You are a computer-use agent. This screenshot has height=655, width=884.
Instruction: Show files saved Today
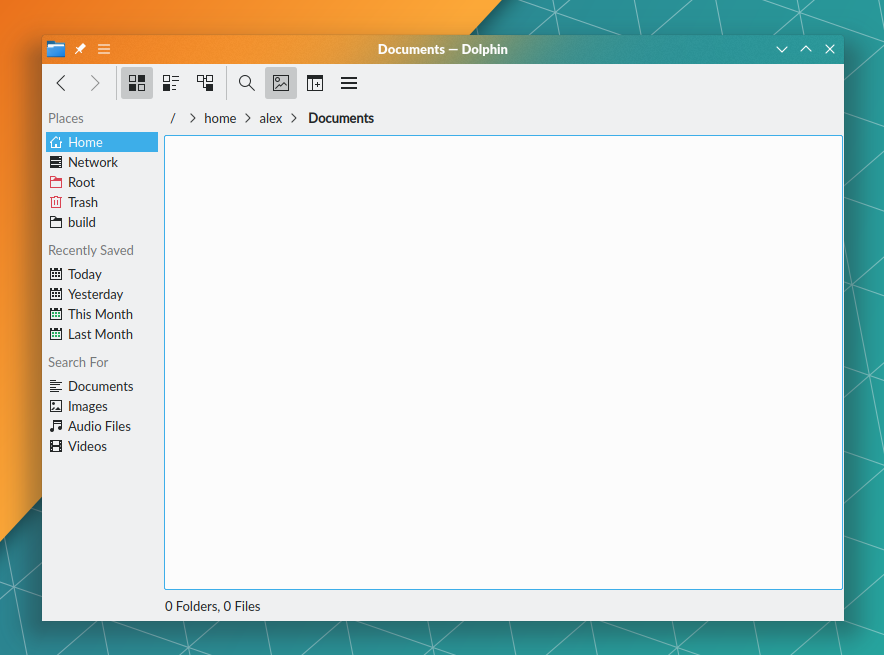pos(102,274)
